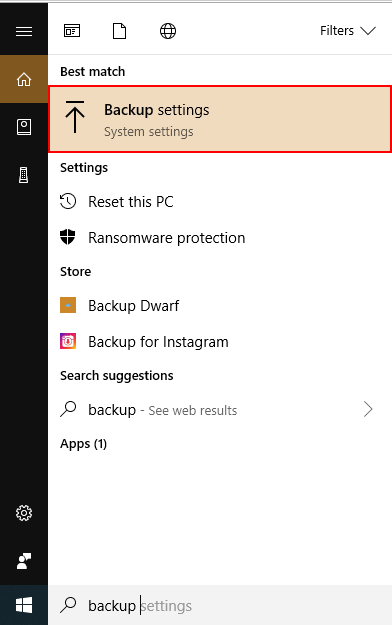Open Reset this PC setting

pyautogui.click(x=220, y=202)
